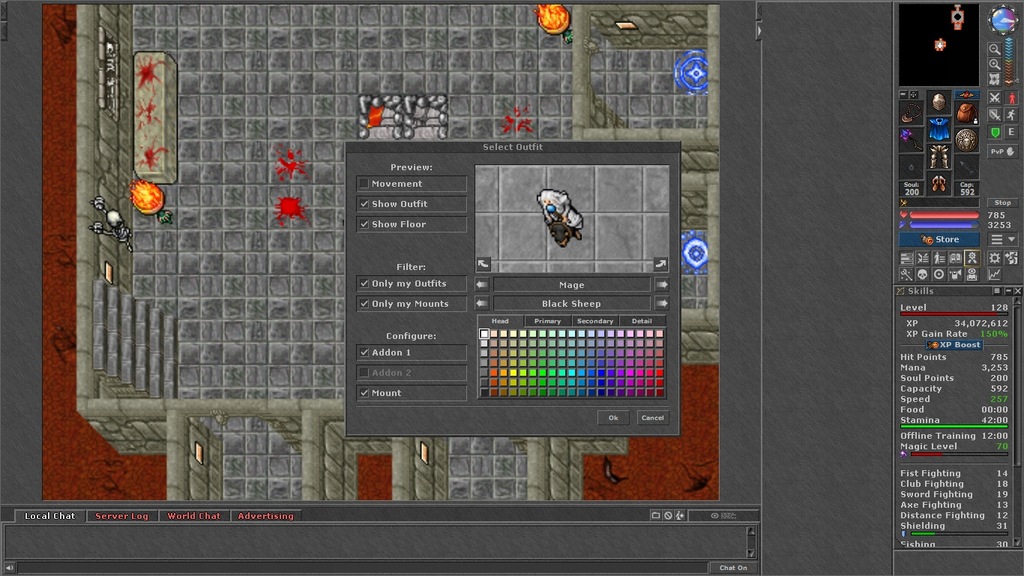The height and width of the screenshot is (576, 1024).
Task: Open the Advertising chat tab
Action: [266, 516]
